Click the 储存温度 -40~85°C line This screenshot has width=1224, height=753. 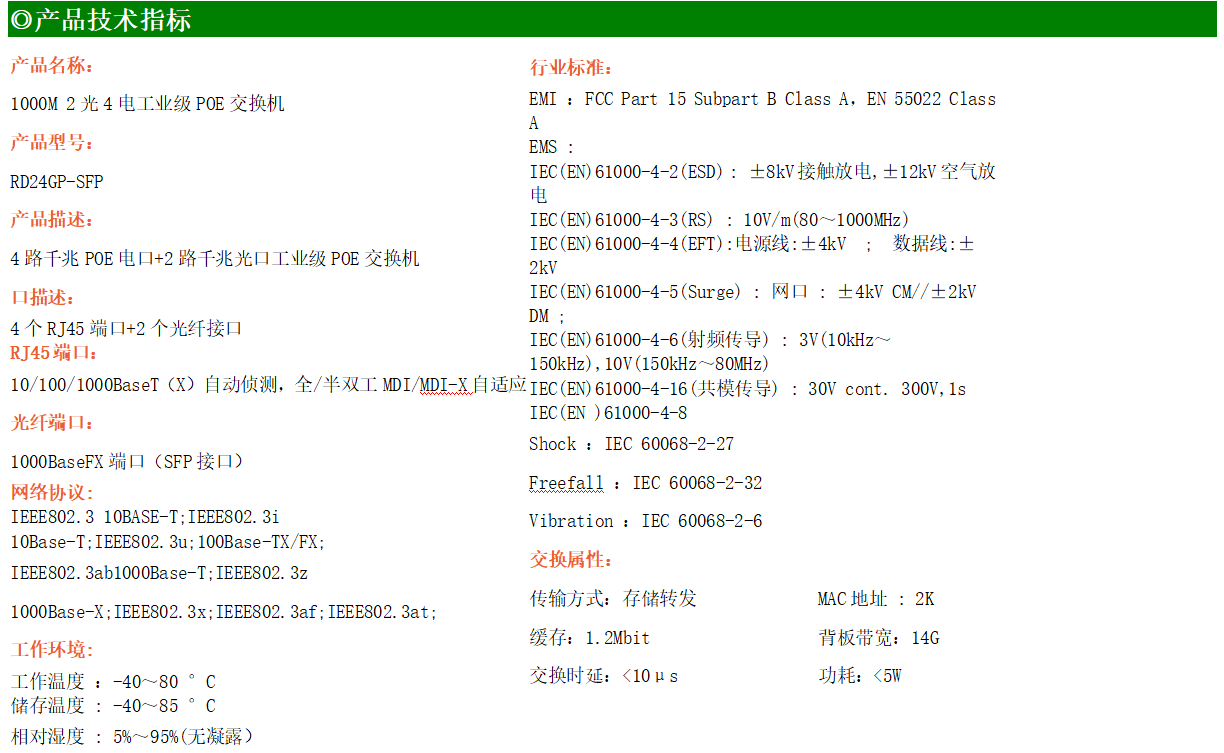point(112,706)
